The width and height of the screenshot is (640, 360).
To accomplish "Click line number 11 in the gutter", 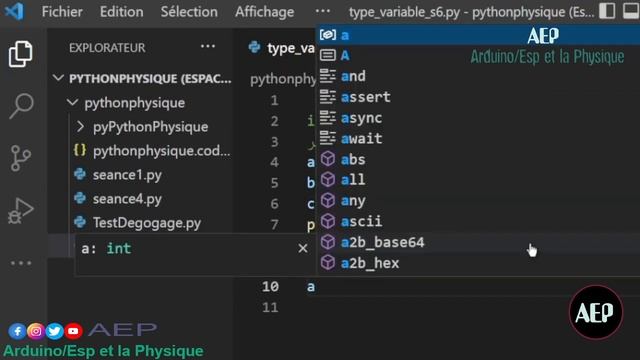I will [270, 307].
